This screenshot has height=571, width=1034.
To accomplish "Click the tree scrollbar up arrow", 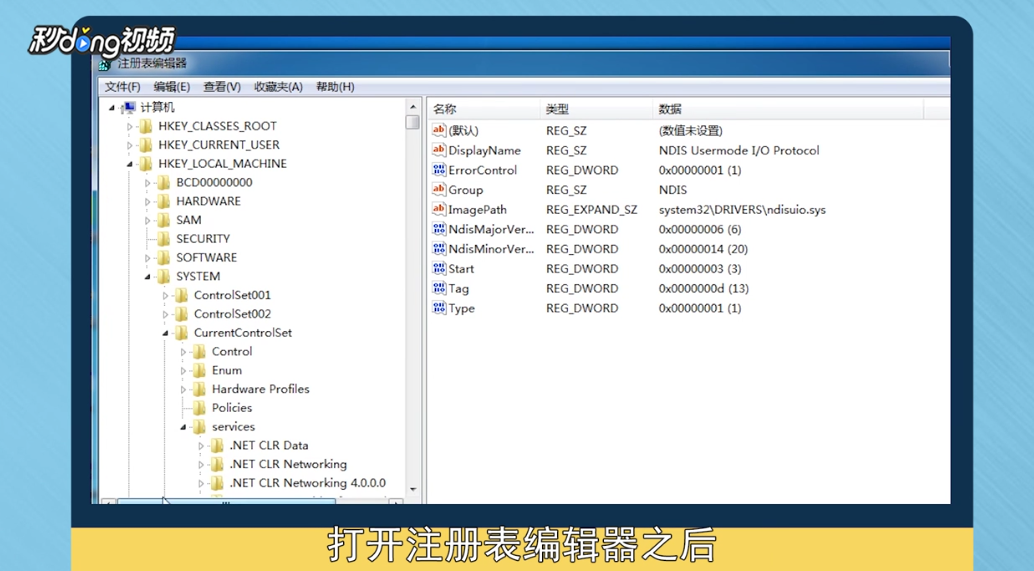I will click(413, 107).
